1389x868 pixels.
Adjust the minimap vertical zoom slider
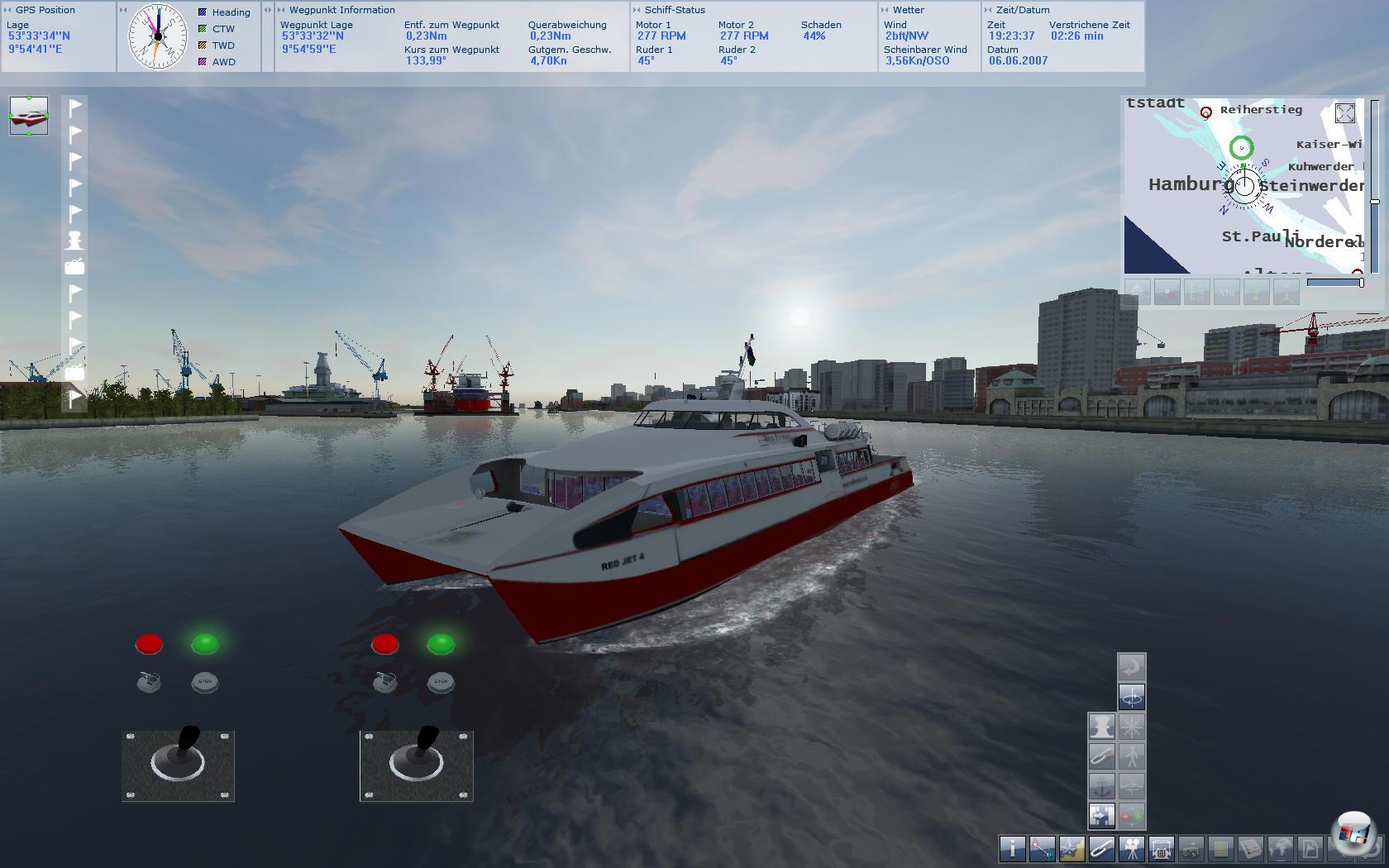coord(1375,201)
